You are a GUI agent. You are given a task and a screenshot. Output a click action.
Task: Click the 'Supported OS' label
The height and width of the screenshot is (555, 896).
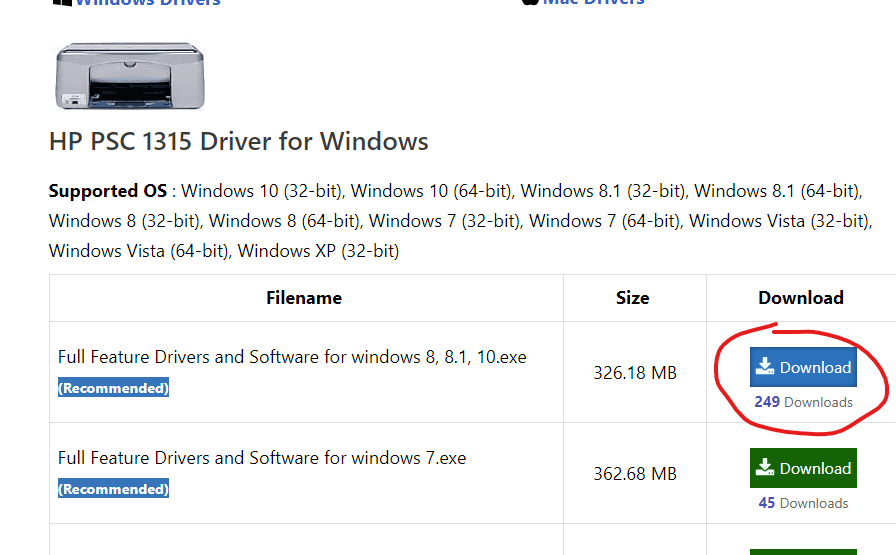107,190
